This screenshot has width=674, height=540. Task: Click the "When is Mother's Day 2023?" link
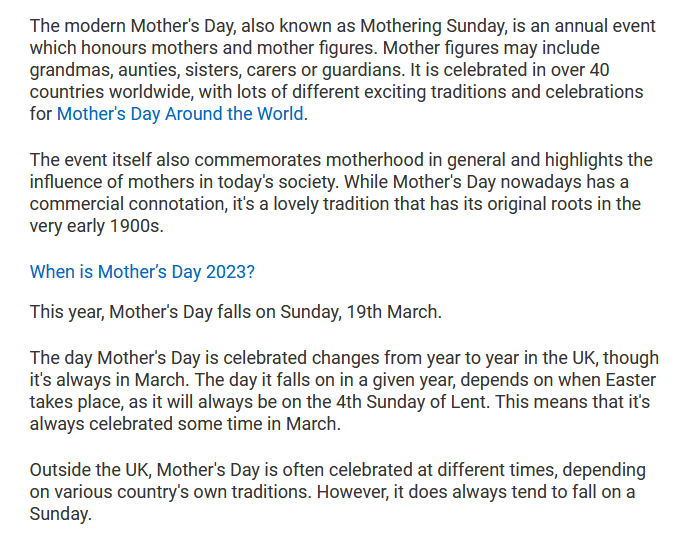point(142,272)
